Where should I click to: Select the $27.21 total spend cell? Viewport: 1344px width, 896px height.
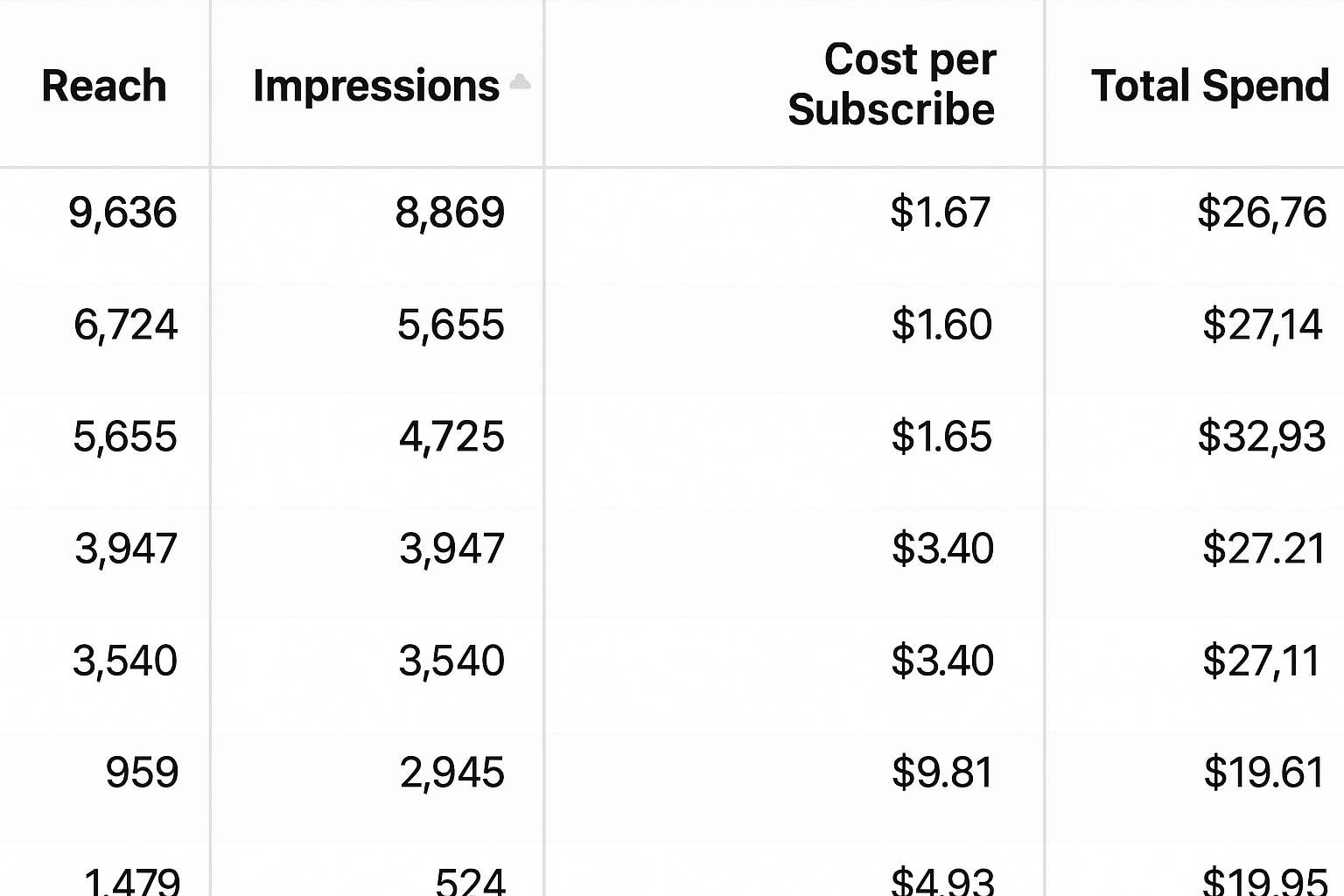point(1263,549)
